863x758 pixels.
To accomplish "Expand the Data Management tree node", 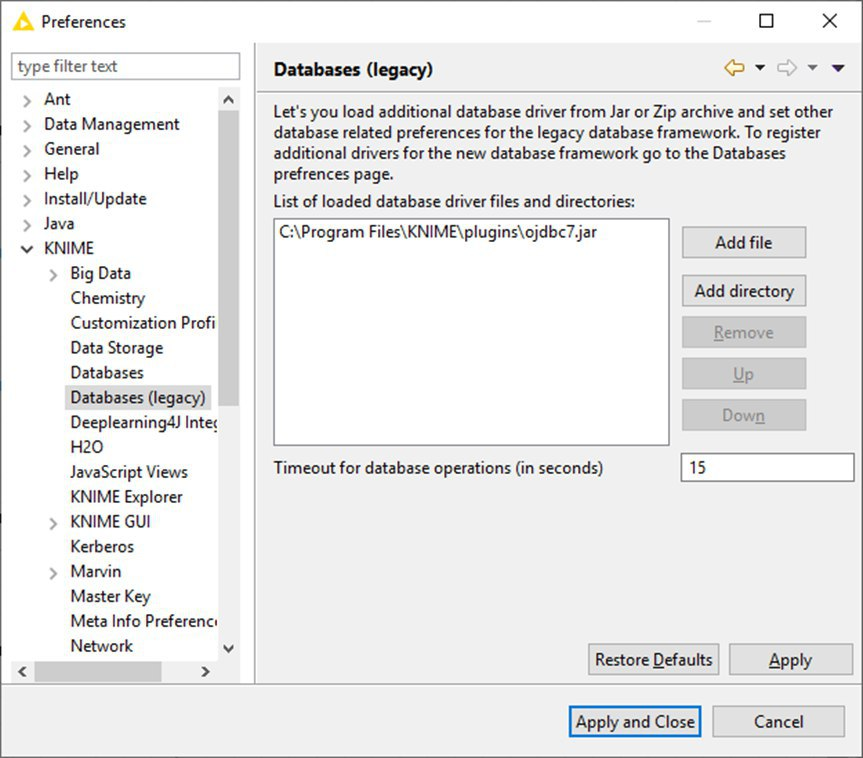I will 27,126.
